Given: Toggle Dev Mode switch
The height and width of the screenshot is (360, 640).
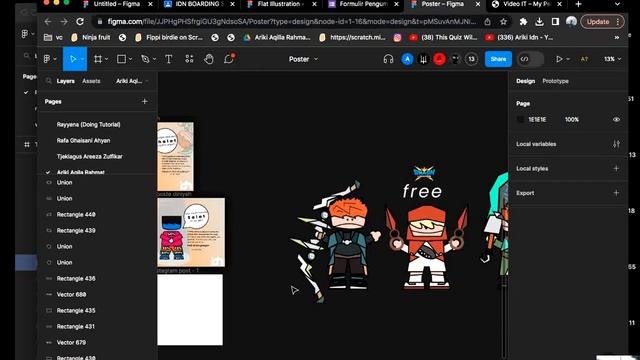Looking at the screenshot, I should (530, 59).
